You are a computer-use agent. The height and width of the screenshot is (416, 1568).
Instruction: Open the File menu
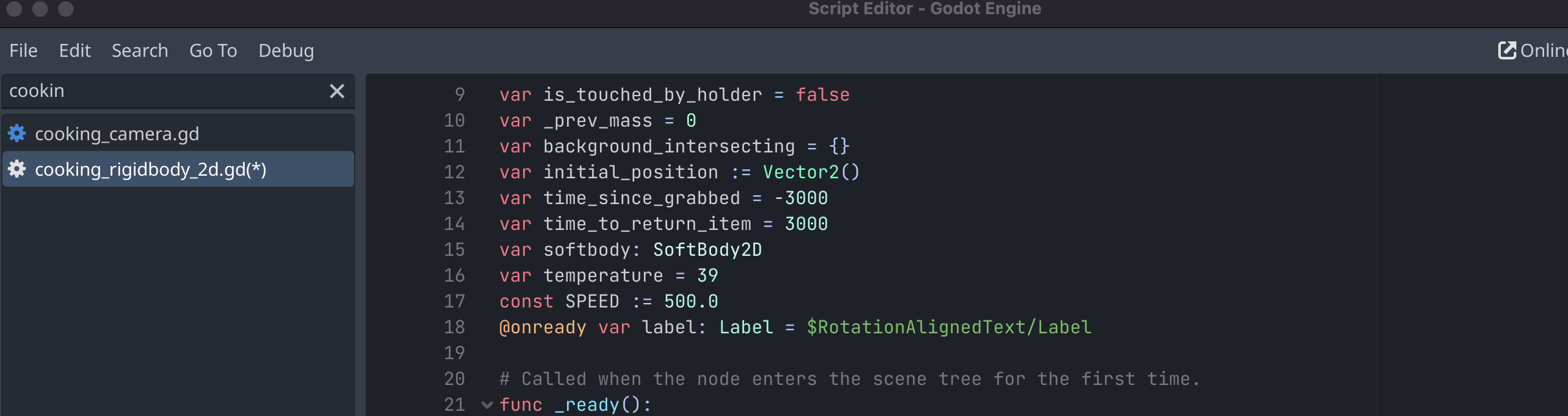pyautogui.click(x=23, y=50)
